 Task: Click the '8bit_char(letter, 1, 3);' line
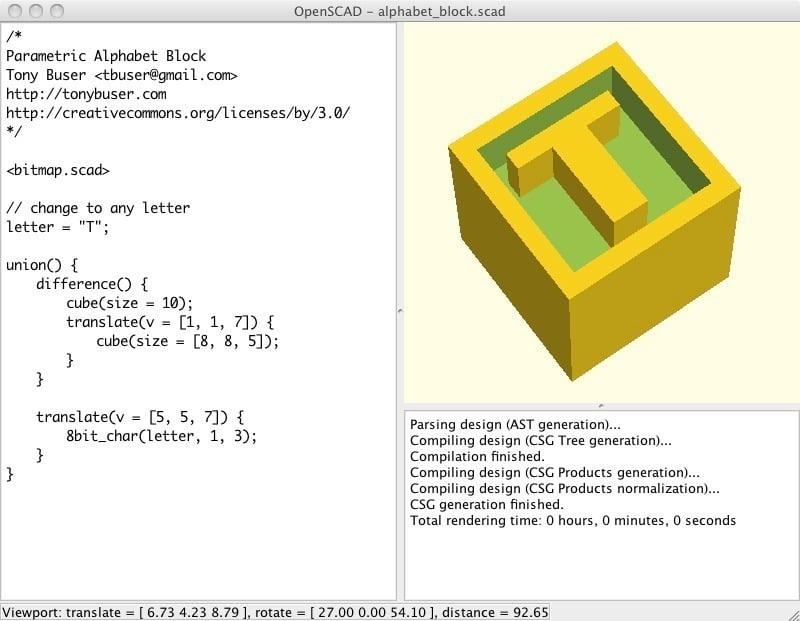(x=161, y=436)
